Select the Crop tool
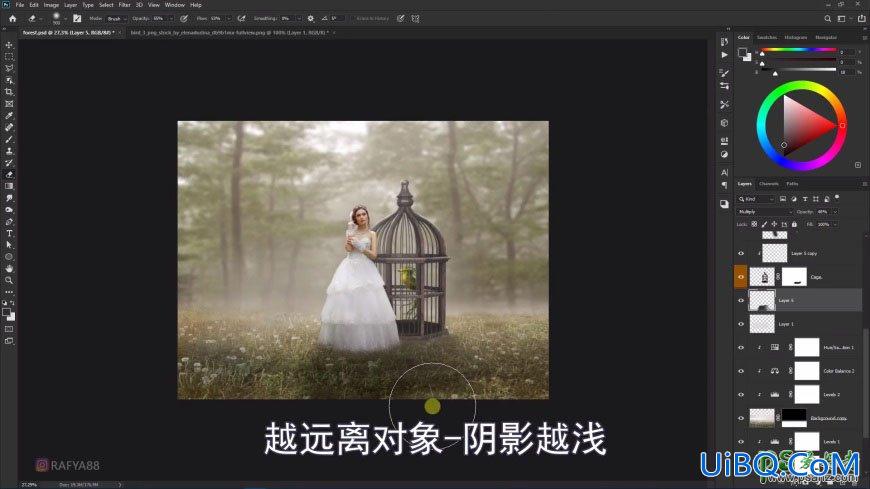 click(9, 92)
